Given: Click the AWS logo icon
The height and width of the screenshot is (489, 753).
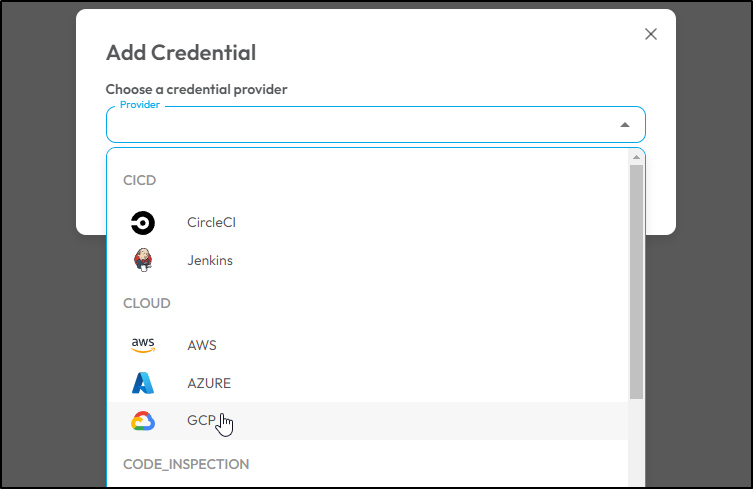Looking at the screenshot, I should pyautogui.click(x=143, y=345).
